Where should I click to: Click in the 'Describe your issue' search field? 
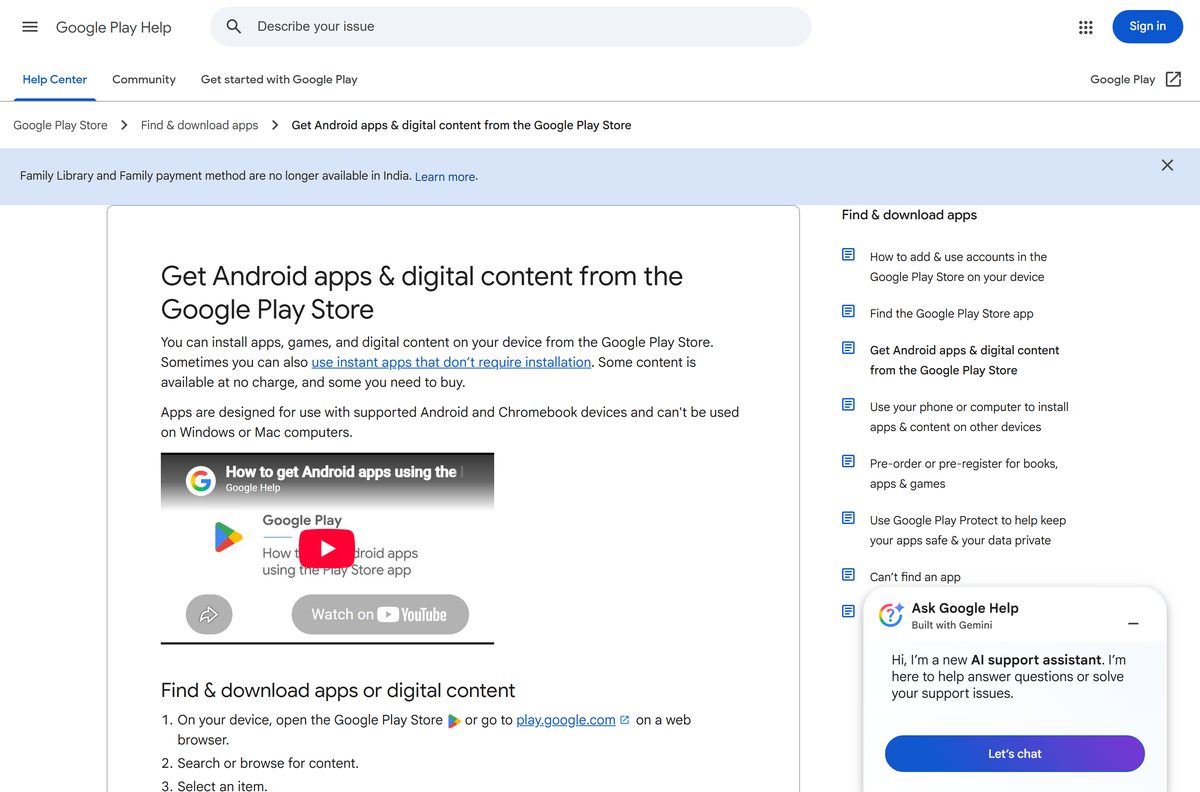(x=510, y=27)
